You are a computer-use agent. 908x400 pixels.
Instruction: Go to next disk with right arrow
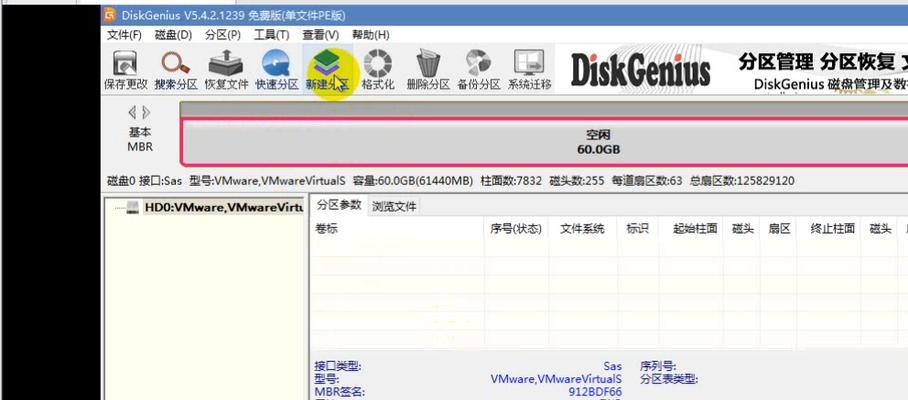[x=146, y=112]
